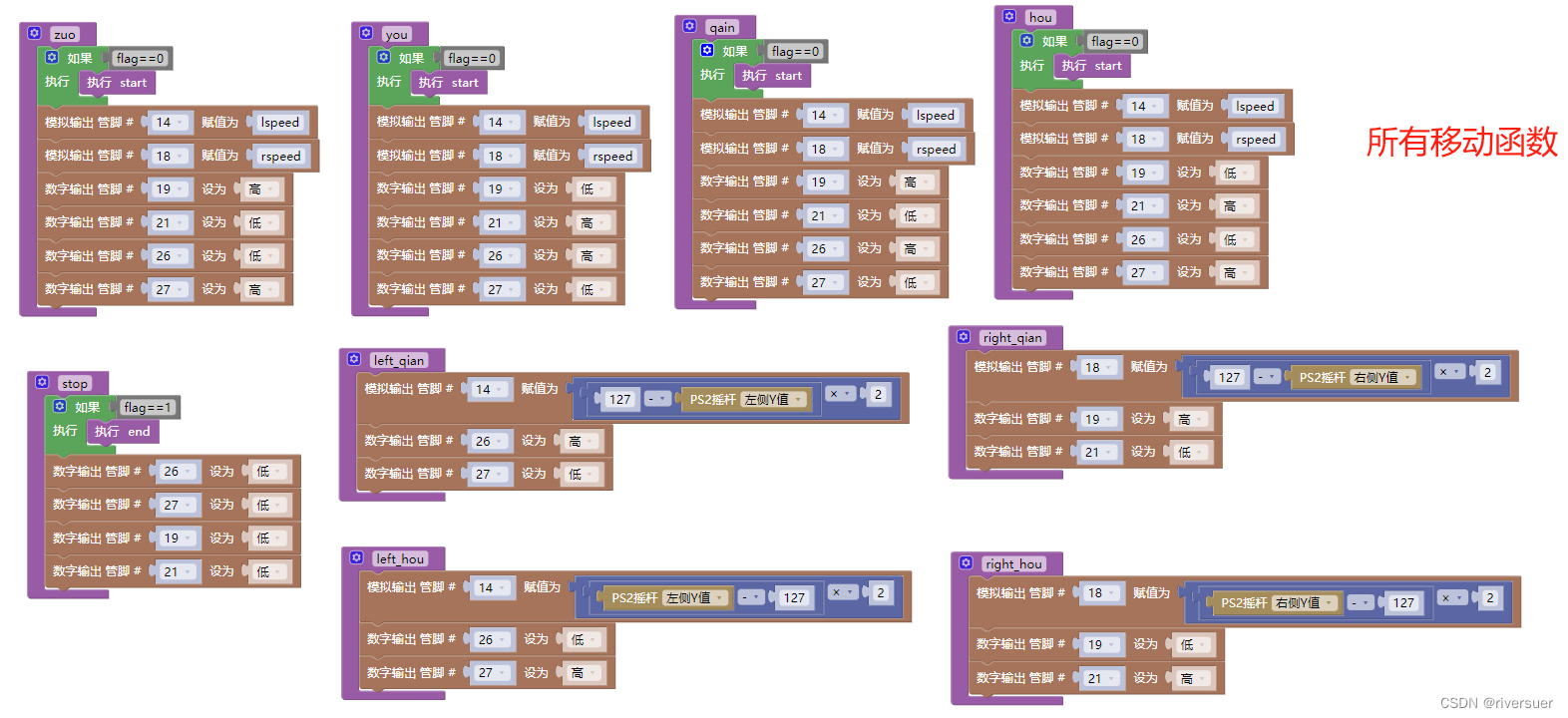Open the pin 18 dropdown in right_hou
1568x718 pixels.
(1101, 593)
